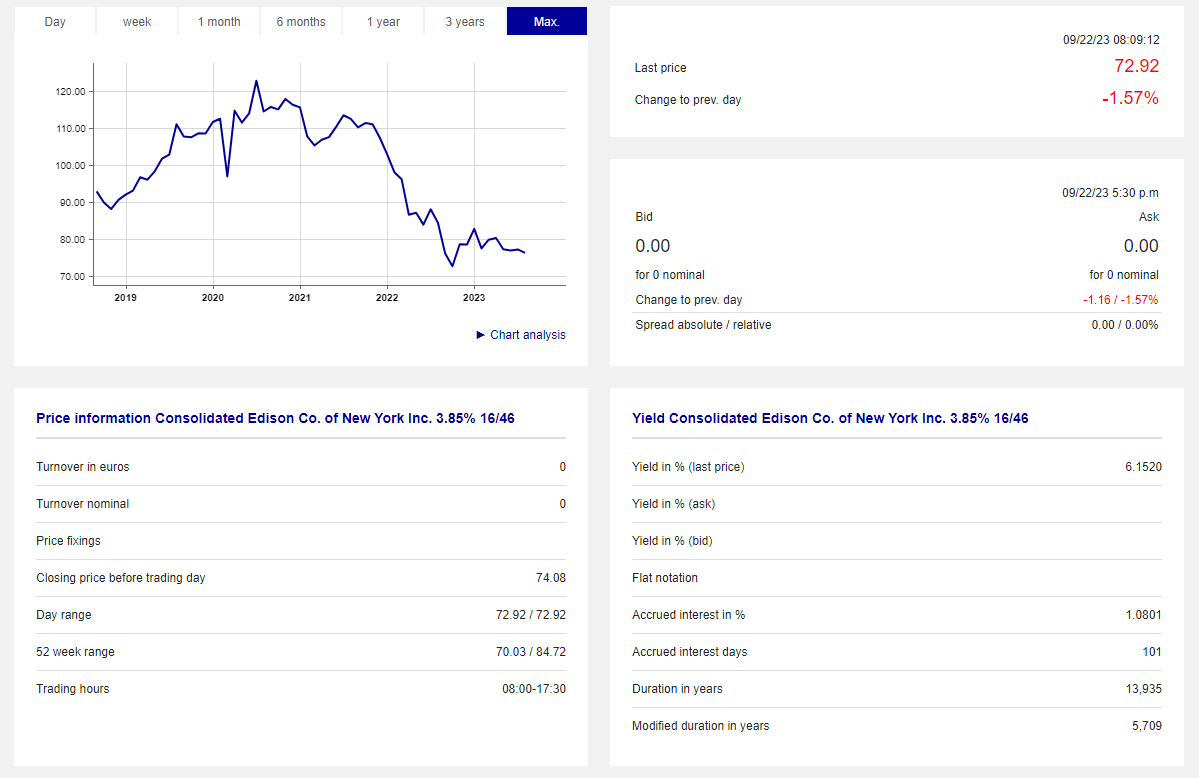Click modified duration value 5,709
The width and height of the screenshot is (1199, 778).
[1146, 726]
